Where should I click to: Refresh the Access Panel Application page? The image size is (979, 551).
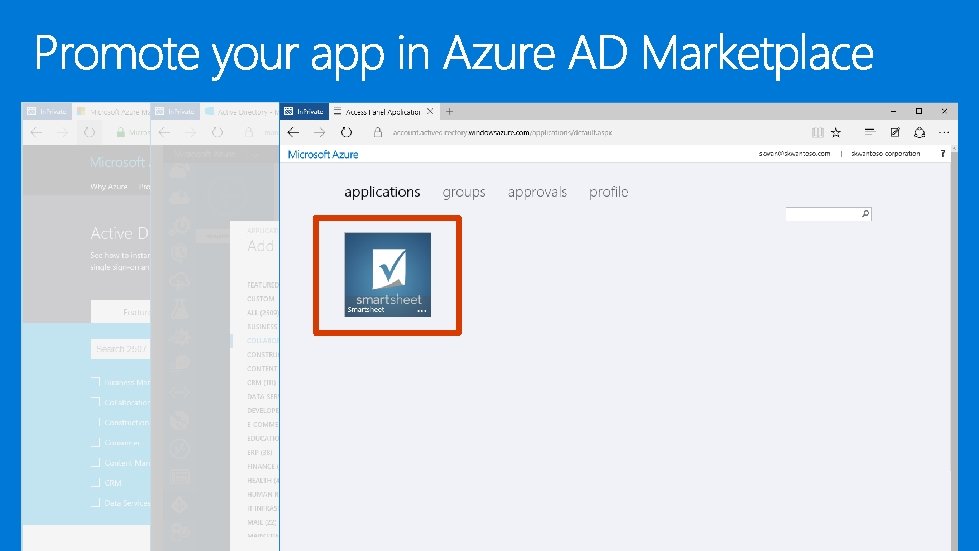(346, 132)
